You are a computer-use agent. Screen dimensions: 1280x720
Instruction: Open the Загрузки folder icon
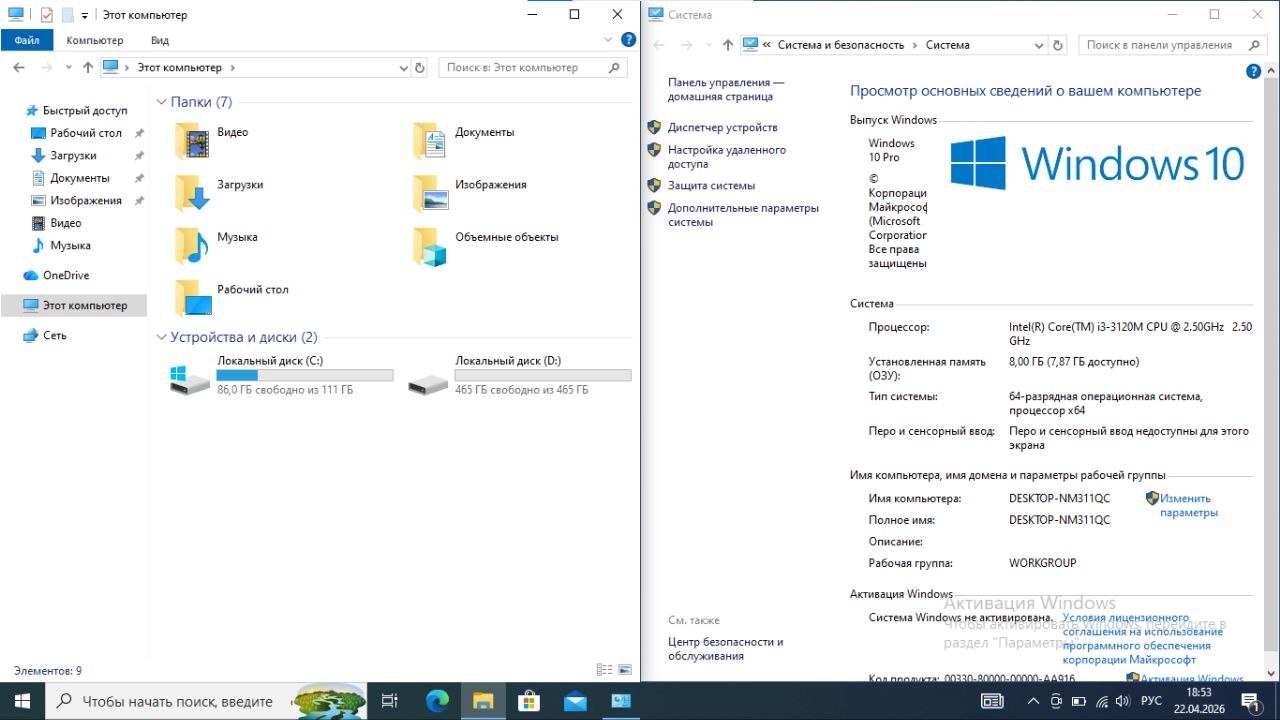pyautogui.click(x=192, y=193)
